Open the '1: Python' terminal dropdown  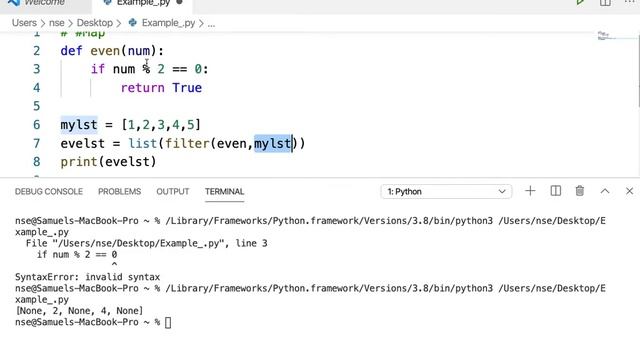click(446, 191)
